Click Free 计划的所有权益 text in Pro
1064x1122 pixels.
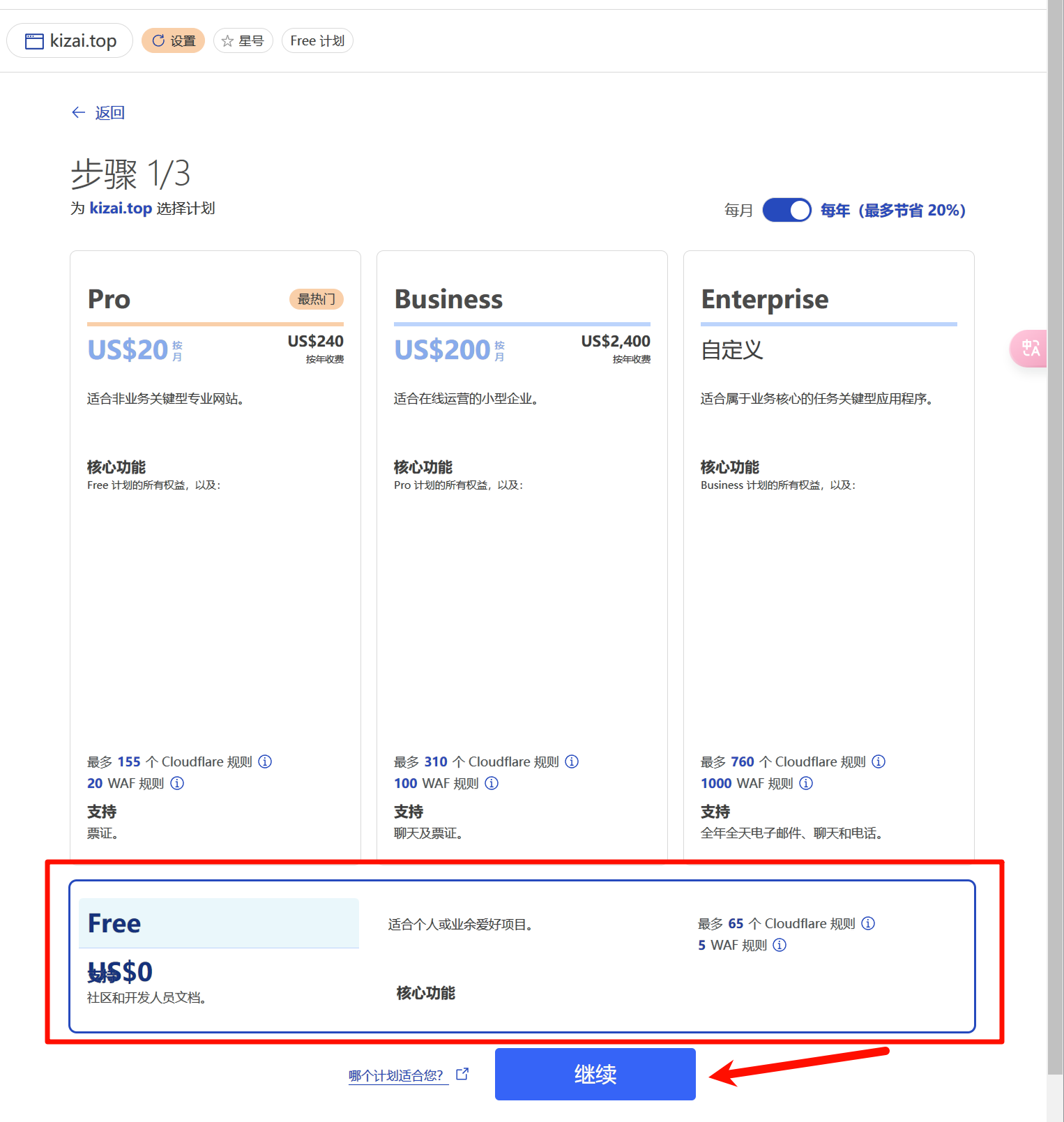[153, 485]
